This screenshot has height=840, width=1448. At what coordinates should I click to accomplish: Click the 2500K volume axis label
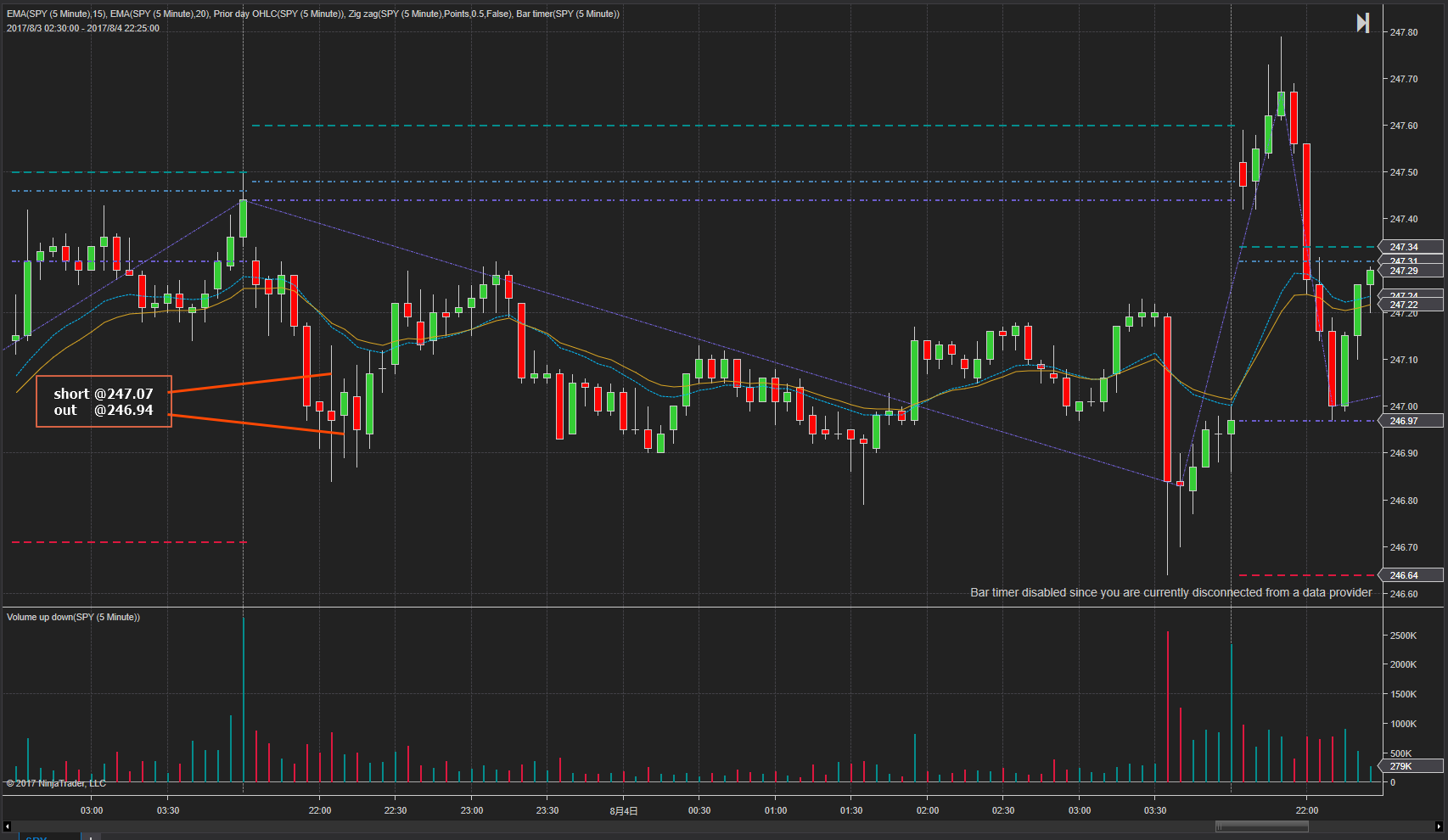(1403, 636)
